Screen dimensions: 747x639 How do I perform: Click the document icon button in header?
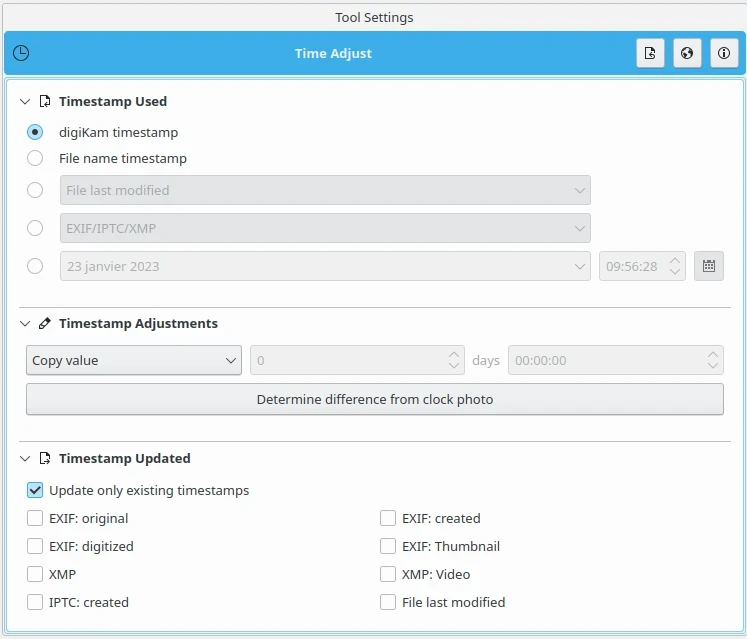pyautogui.click(x=650, y=54)
